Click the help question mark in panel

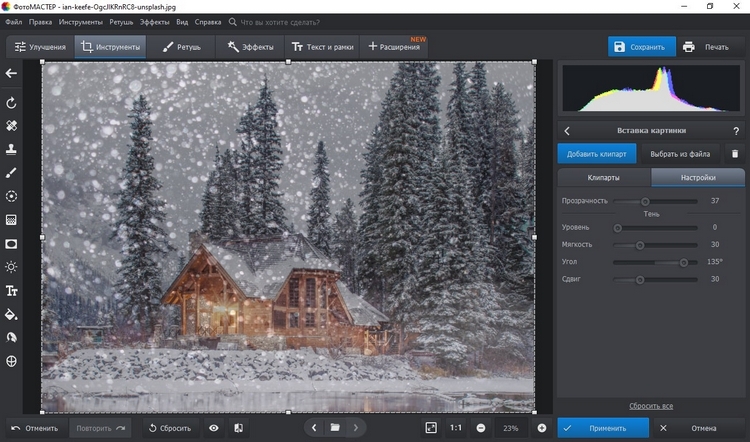734,130
